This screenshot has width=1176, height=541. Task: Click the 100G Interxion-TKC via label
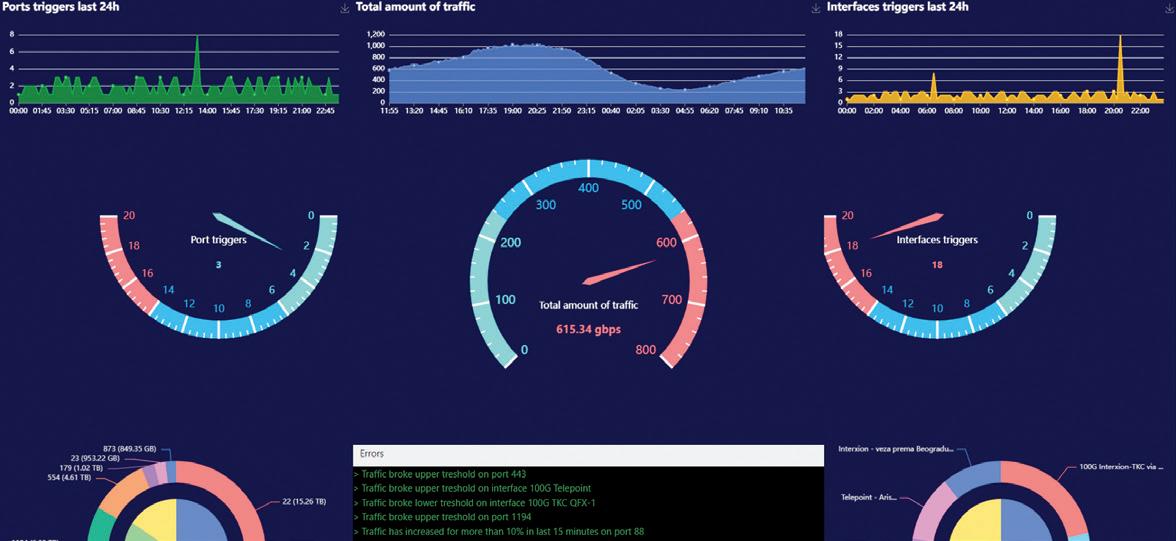coord(1122,466)
